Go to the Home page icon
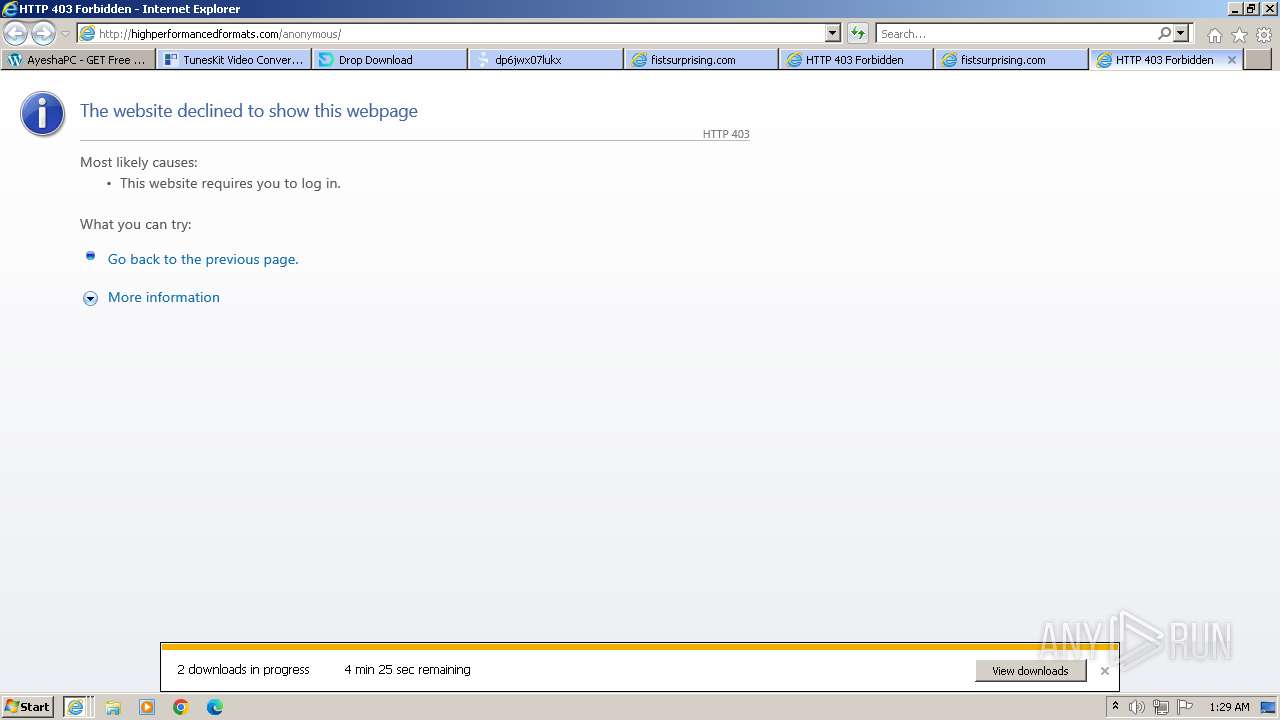 point(1214,35)
